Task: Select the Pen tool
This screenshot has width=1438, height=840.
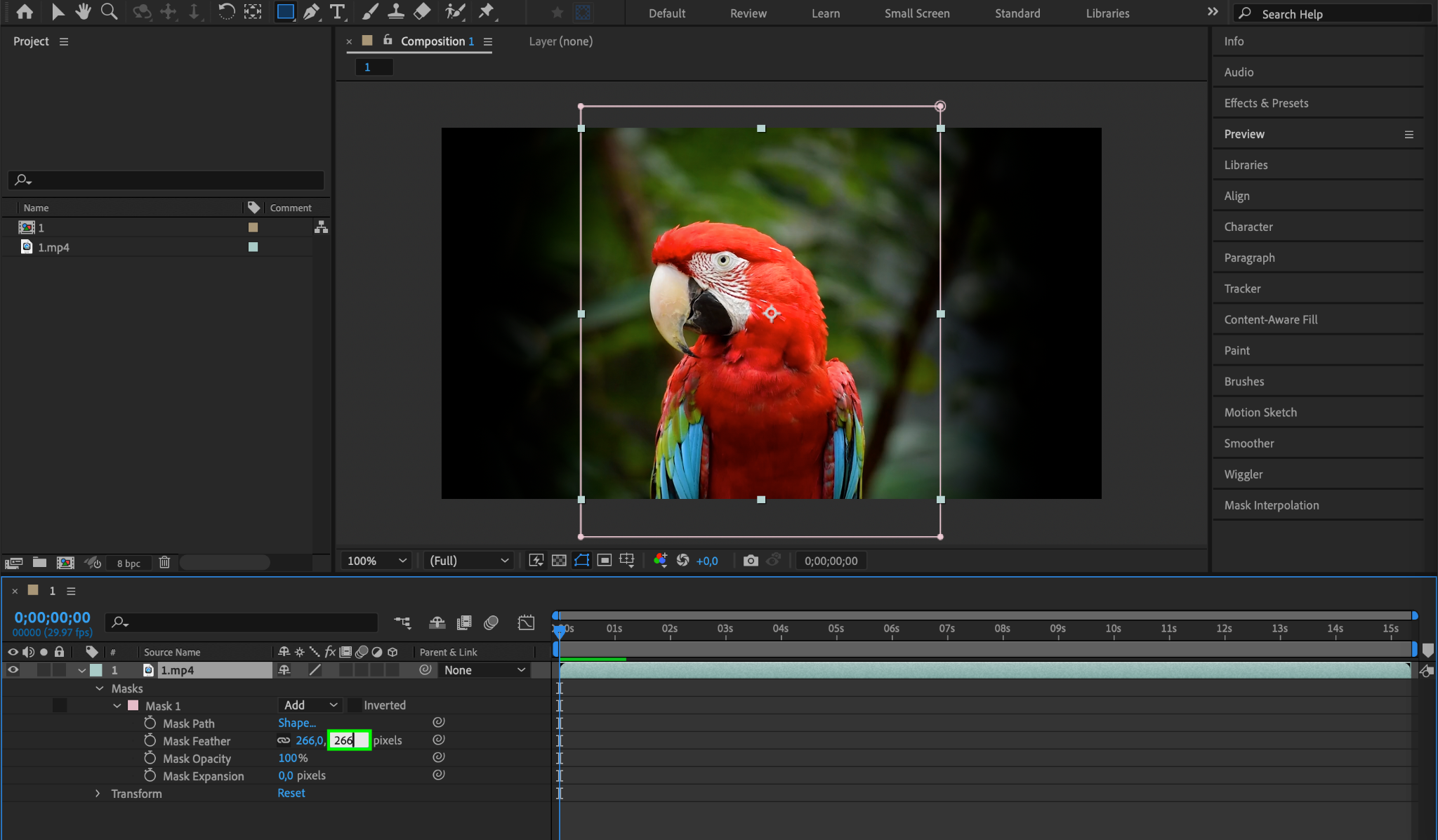Action: click(x=311, y=12)
